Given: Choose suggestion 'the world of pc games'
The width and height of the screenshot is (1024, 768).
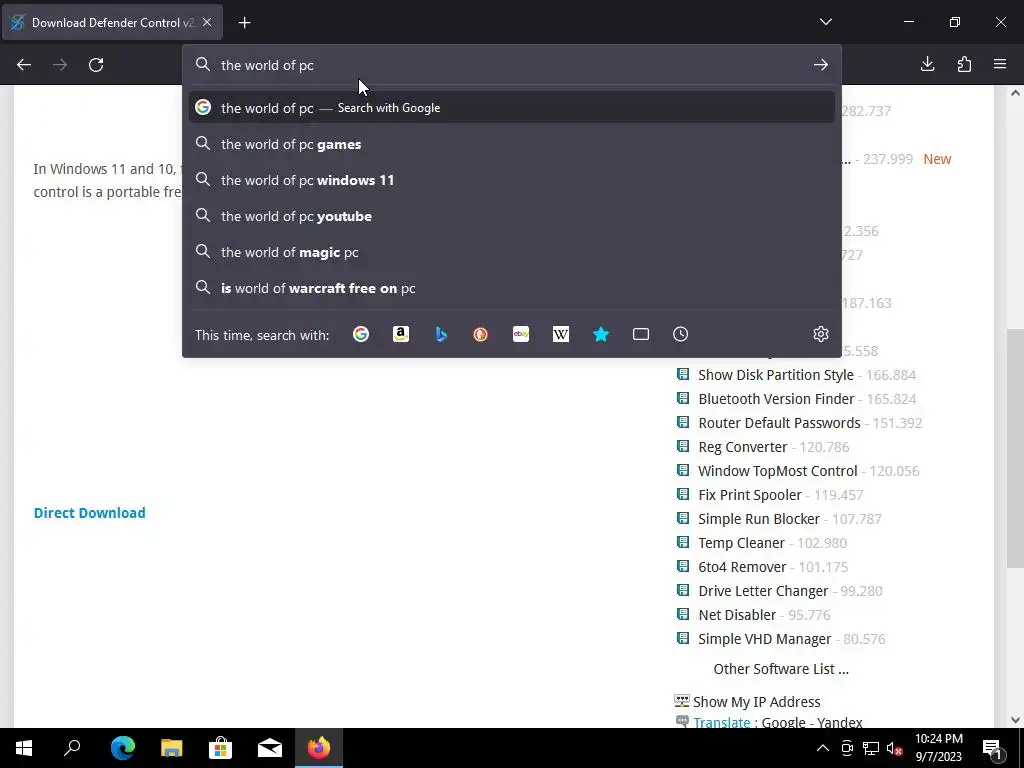Looking at the screenshot, I should 512,144.
